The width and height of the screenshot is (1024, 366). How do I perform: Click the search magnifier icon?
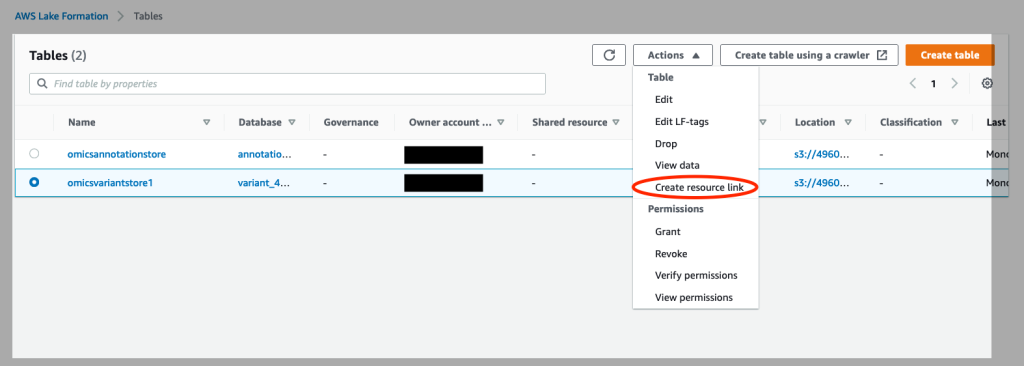[x=42, y=84]
